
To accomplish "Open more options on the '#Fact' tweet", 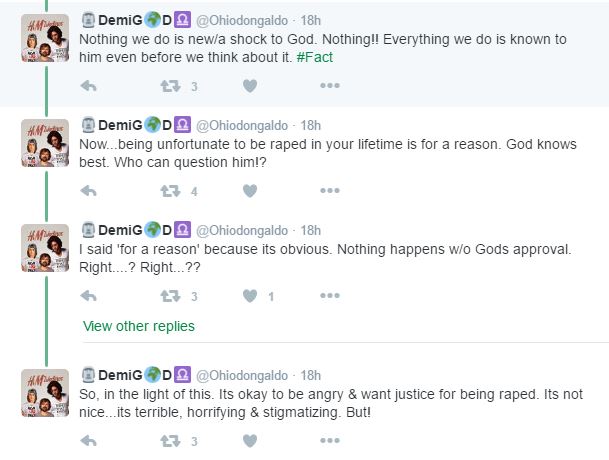I will tap(329, 86).
